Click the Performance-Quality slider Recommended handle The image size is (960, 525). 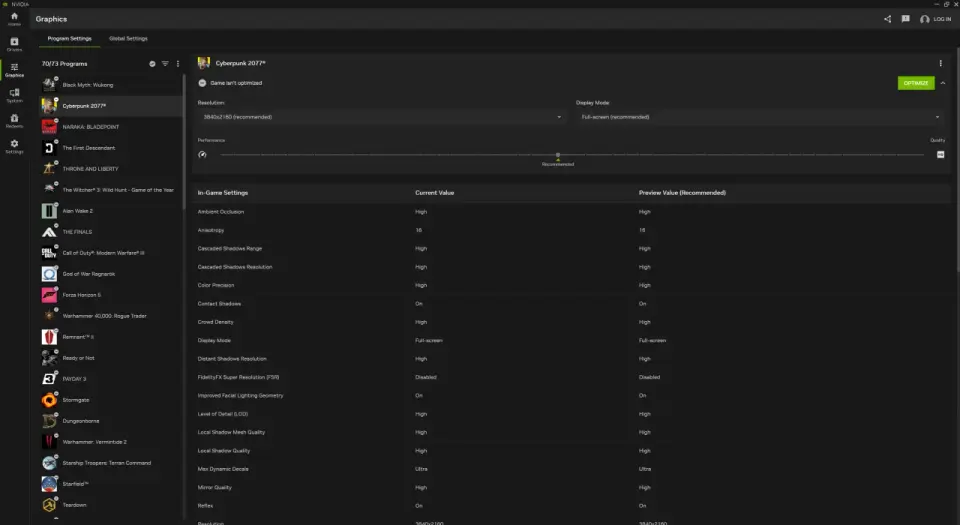coord(558,155)
